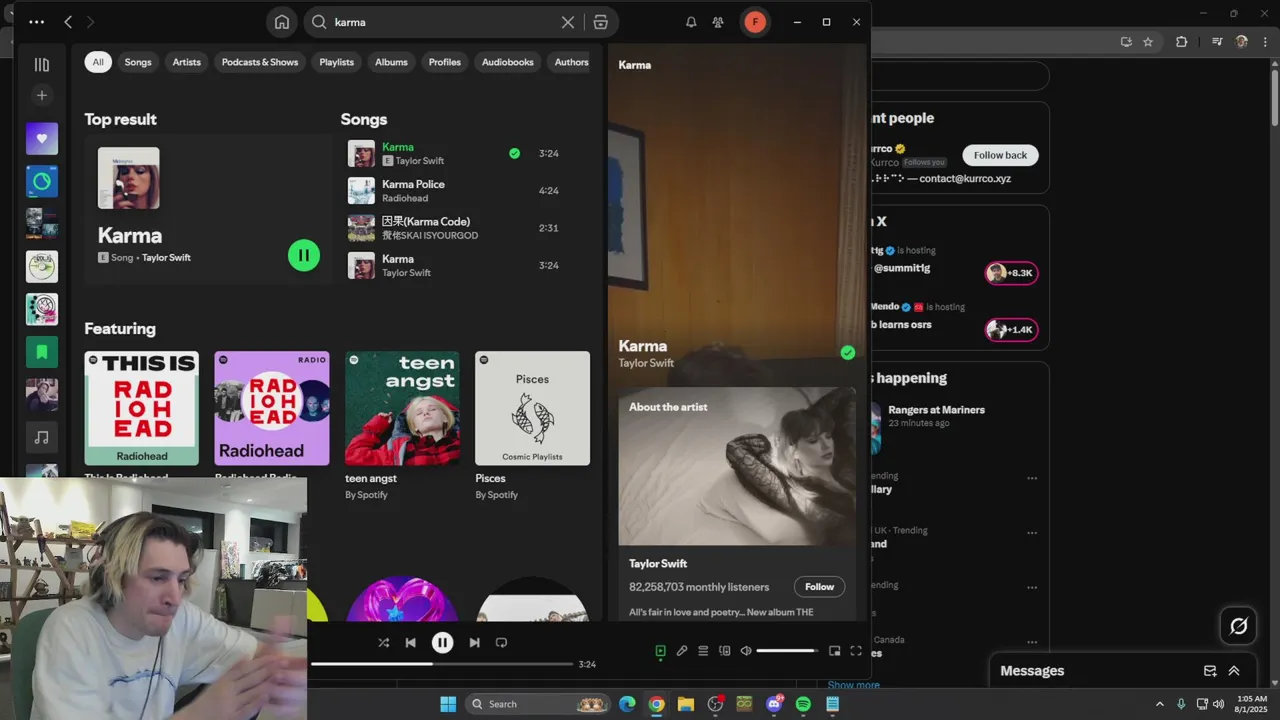Image resolution: width=1280 pixels, height=720 pixels.
Task: Compose new message icon in Messages bar
Action: click(1210, 671)
